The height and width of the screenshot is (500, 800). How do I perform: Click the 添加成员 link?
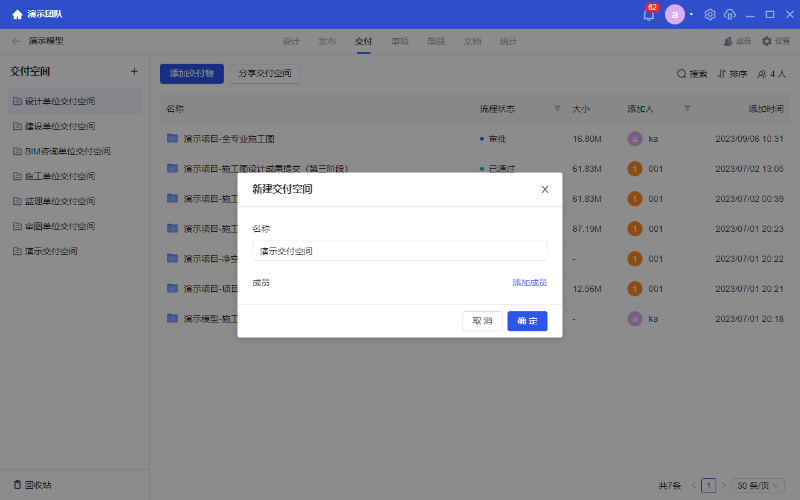530,283
